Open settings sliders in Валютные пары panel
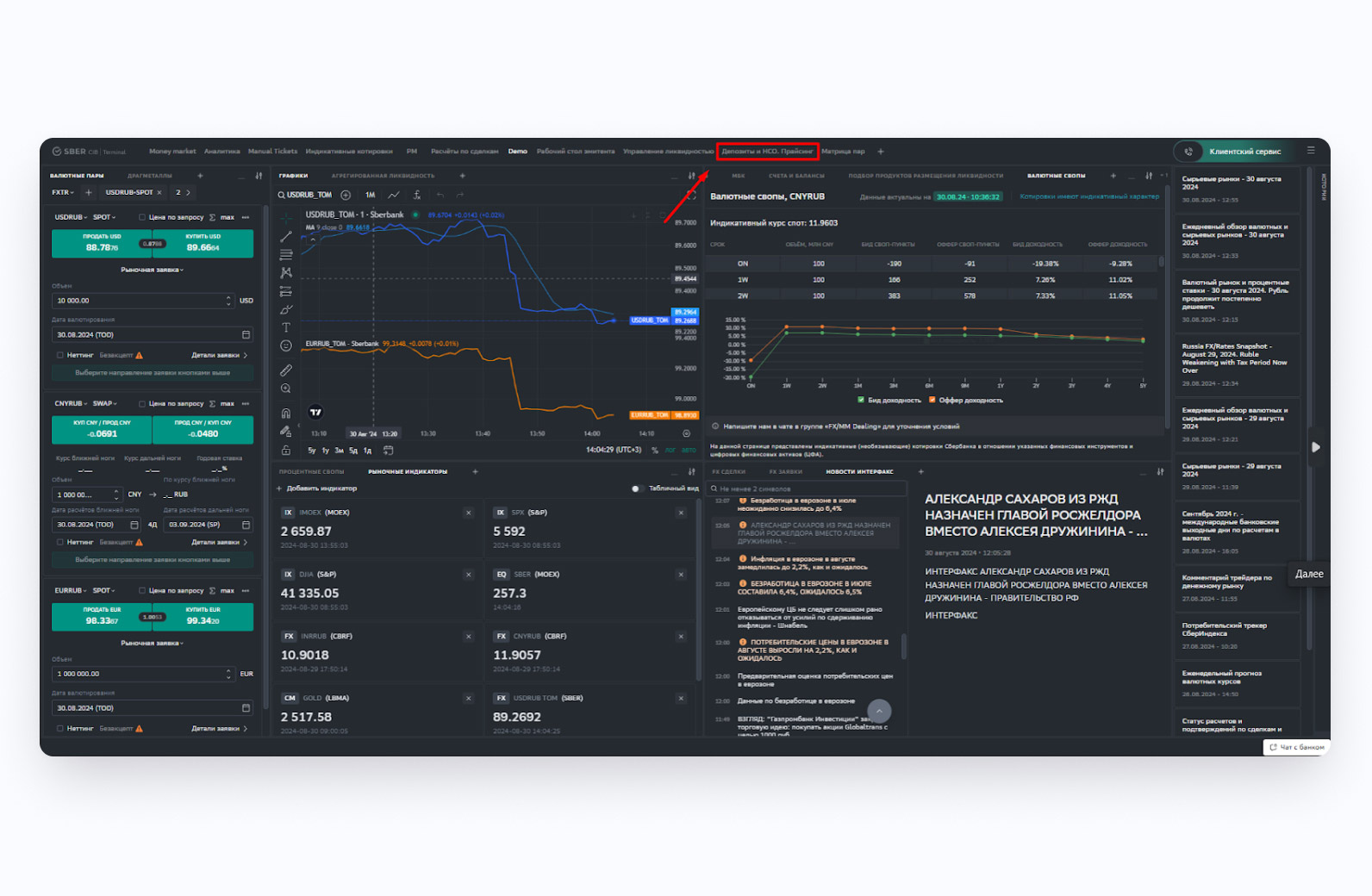 pyautogui.click(x=259, y=176)
